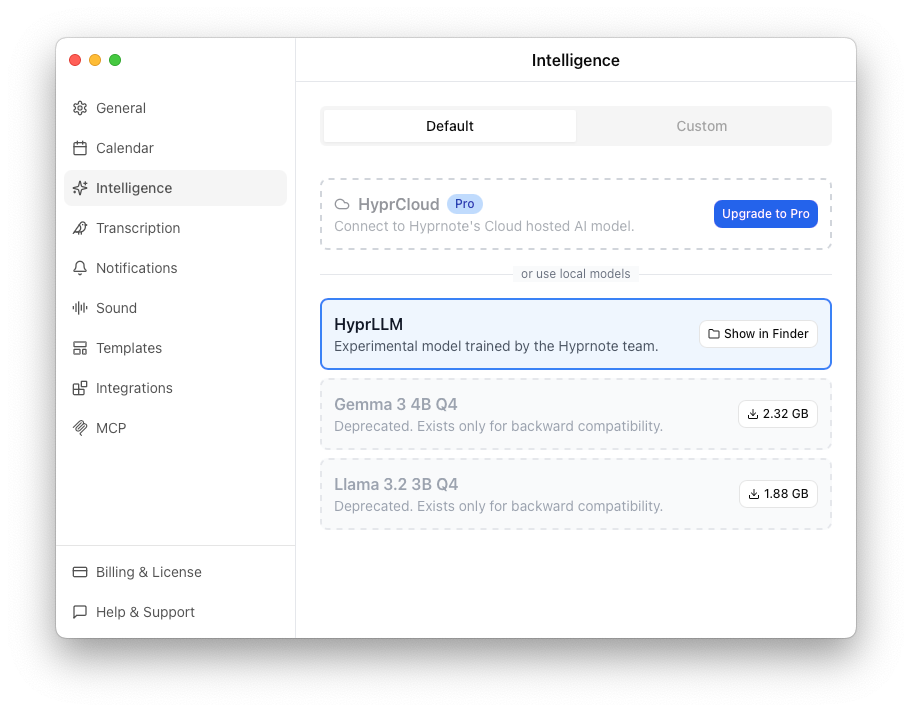Click the Upgrade to Pro button
The image size is (912, 712).
click(x=766, y=214)
